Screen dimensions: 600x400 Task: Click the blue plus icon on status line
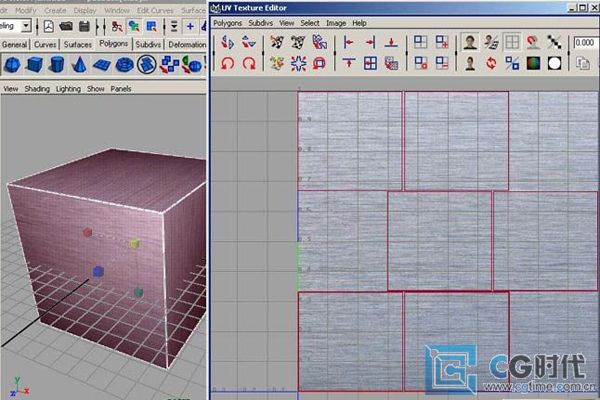click(190, 26)
